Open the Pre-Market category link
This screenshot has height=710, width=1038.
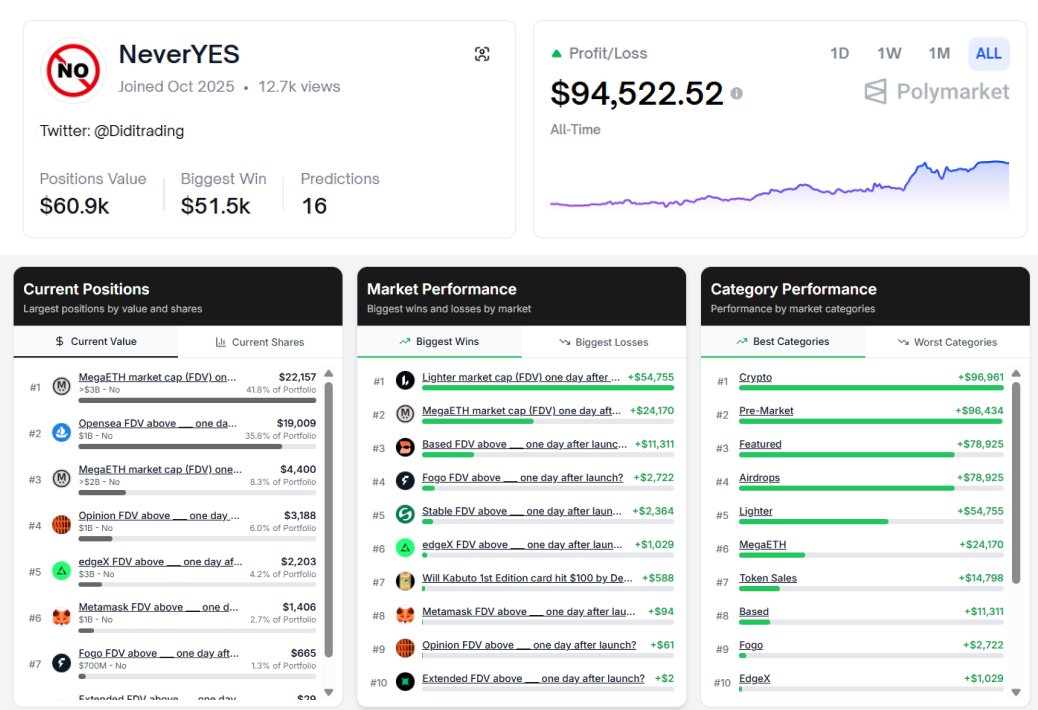click(766, 411)
